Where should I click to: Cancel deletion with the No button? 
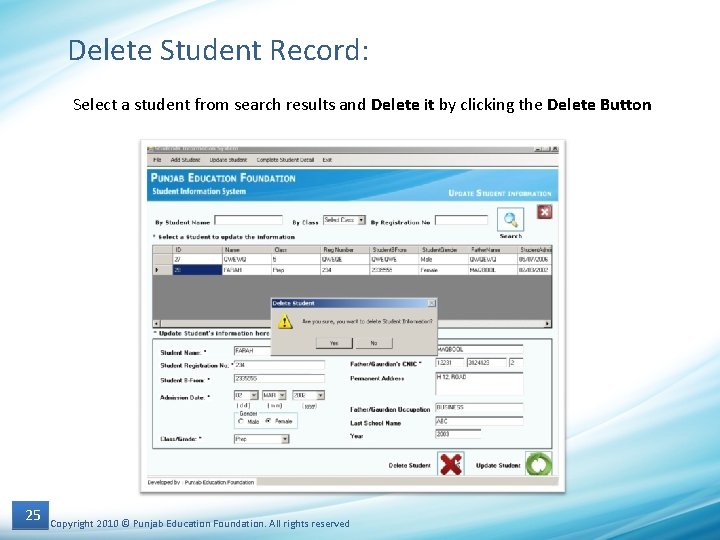(374, 343)
